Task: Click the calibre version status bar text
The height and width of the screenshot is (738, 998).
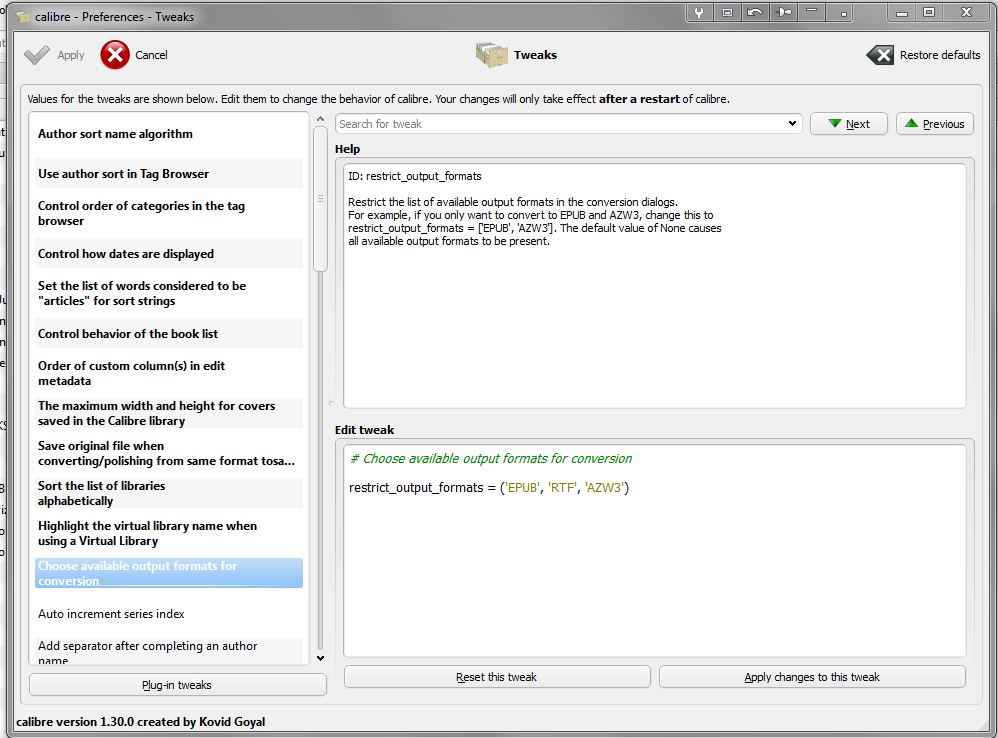Action: click(x=140, y=721)
